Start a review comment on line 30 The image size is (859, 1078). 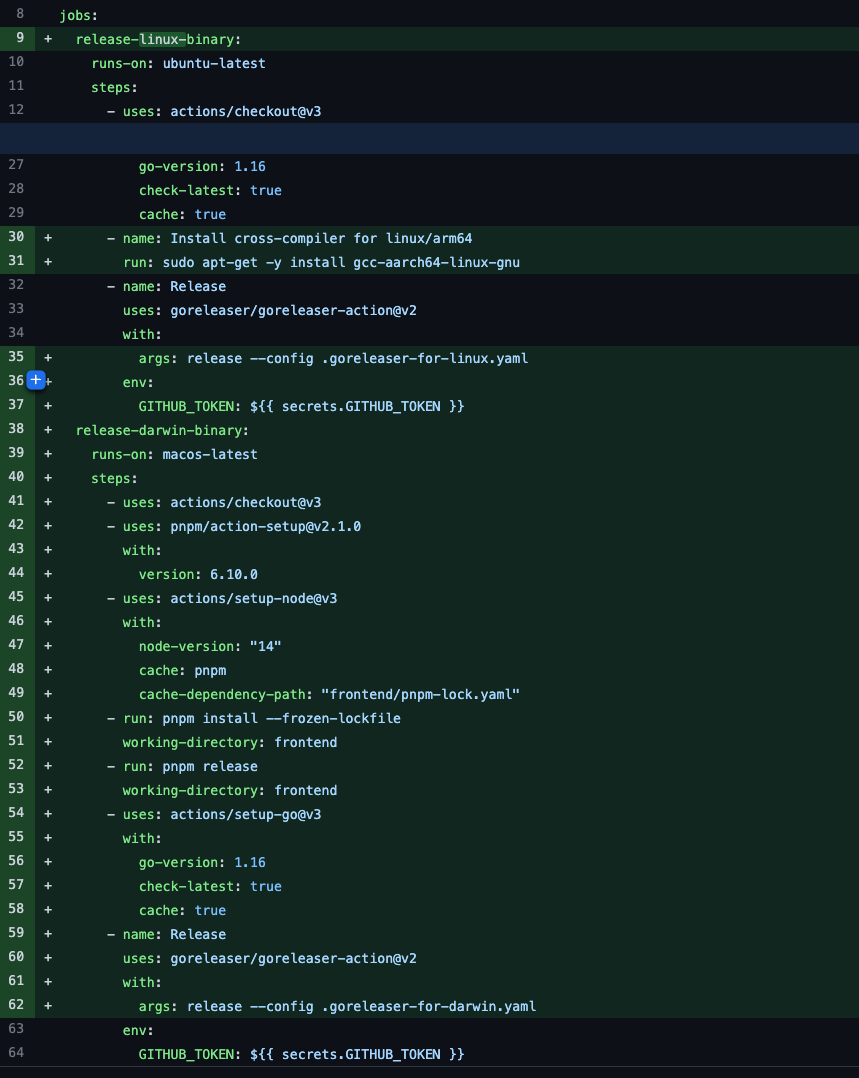(x=36, y=238)
